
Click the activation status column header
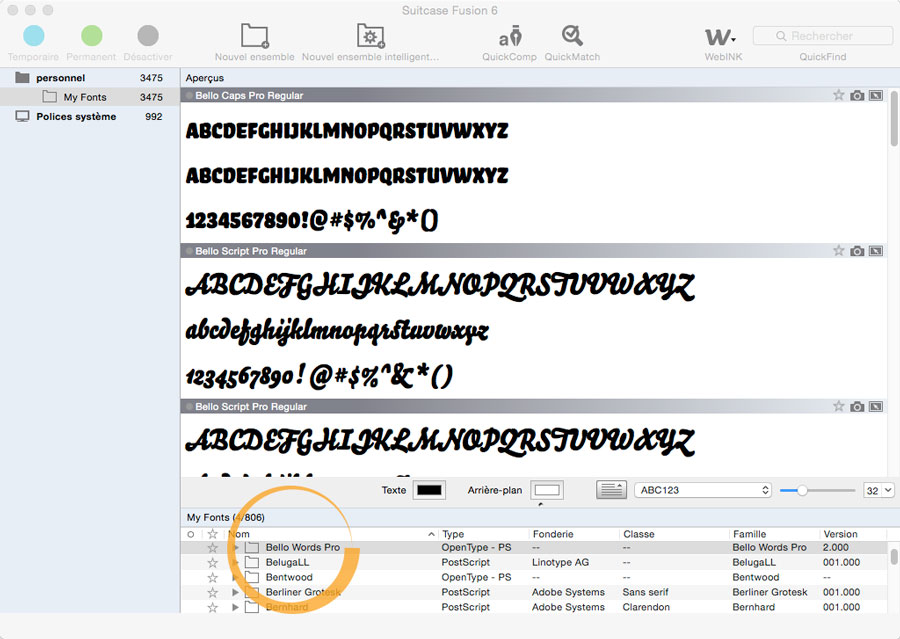click(191, 534)
